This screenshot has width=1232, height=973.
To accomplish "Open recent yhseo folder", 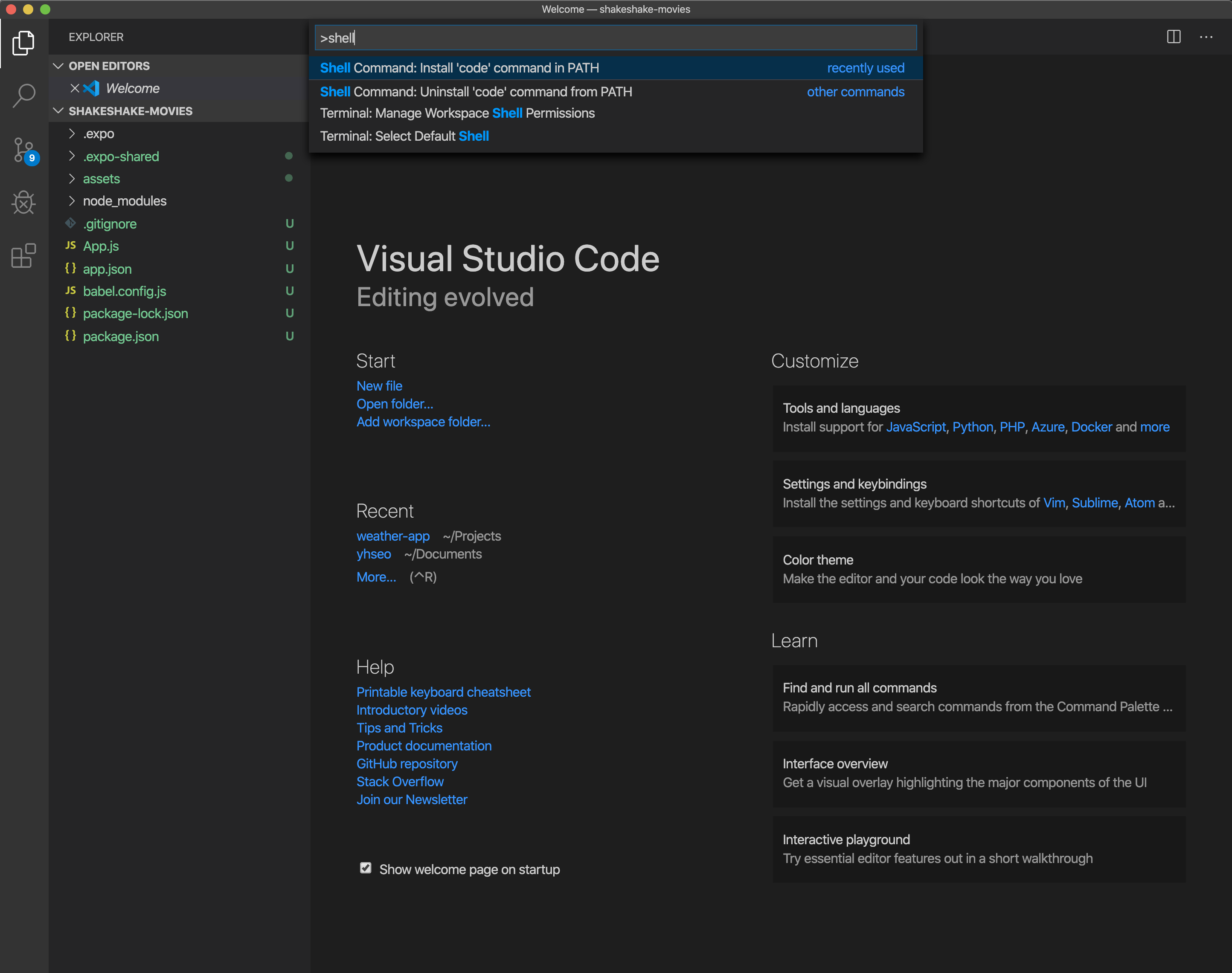I will point(374,554).
